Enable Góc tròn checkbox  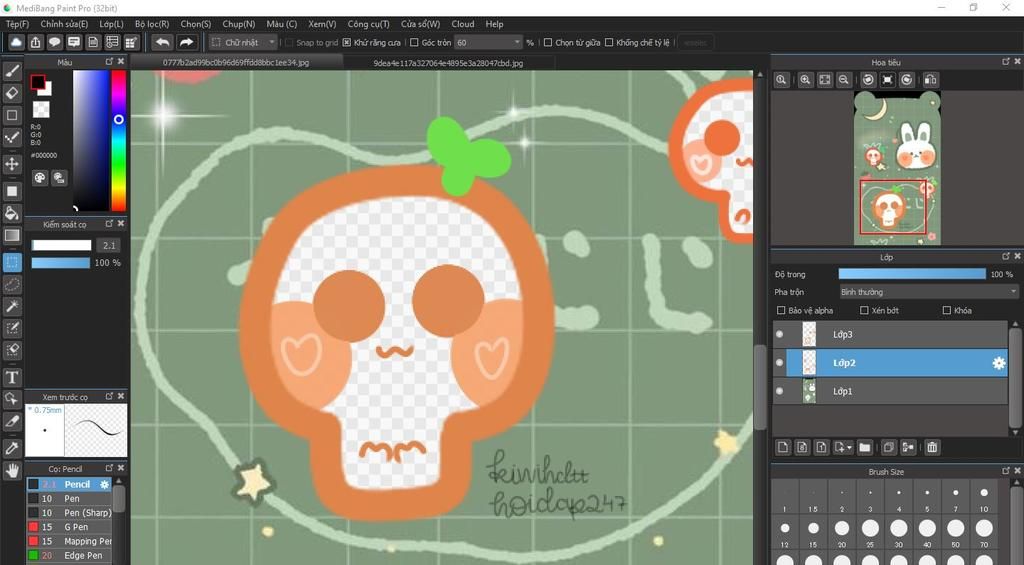point(414,42)
